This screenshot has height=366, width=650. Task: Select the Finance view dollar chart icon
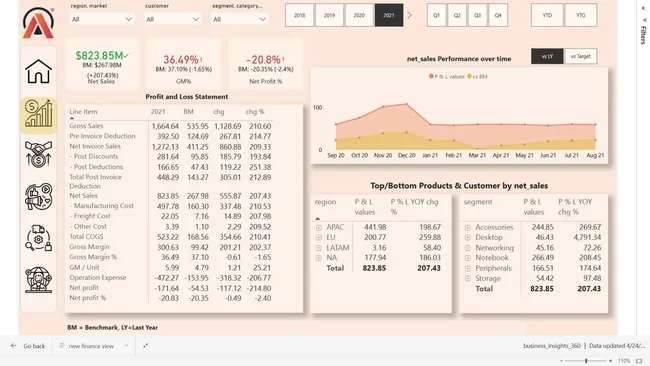coord(39,115)
